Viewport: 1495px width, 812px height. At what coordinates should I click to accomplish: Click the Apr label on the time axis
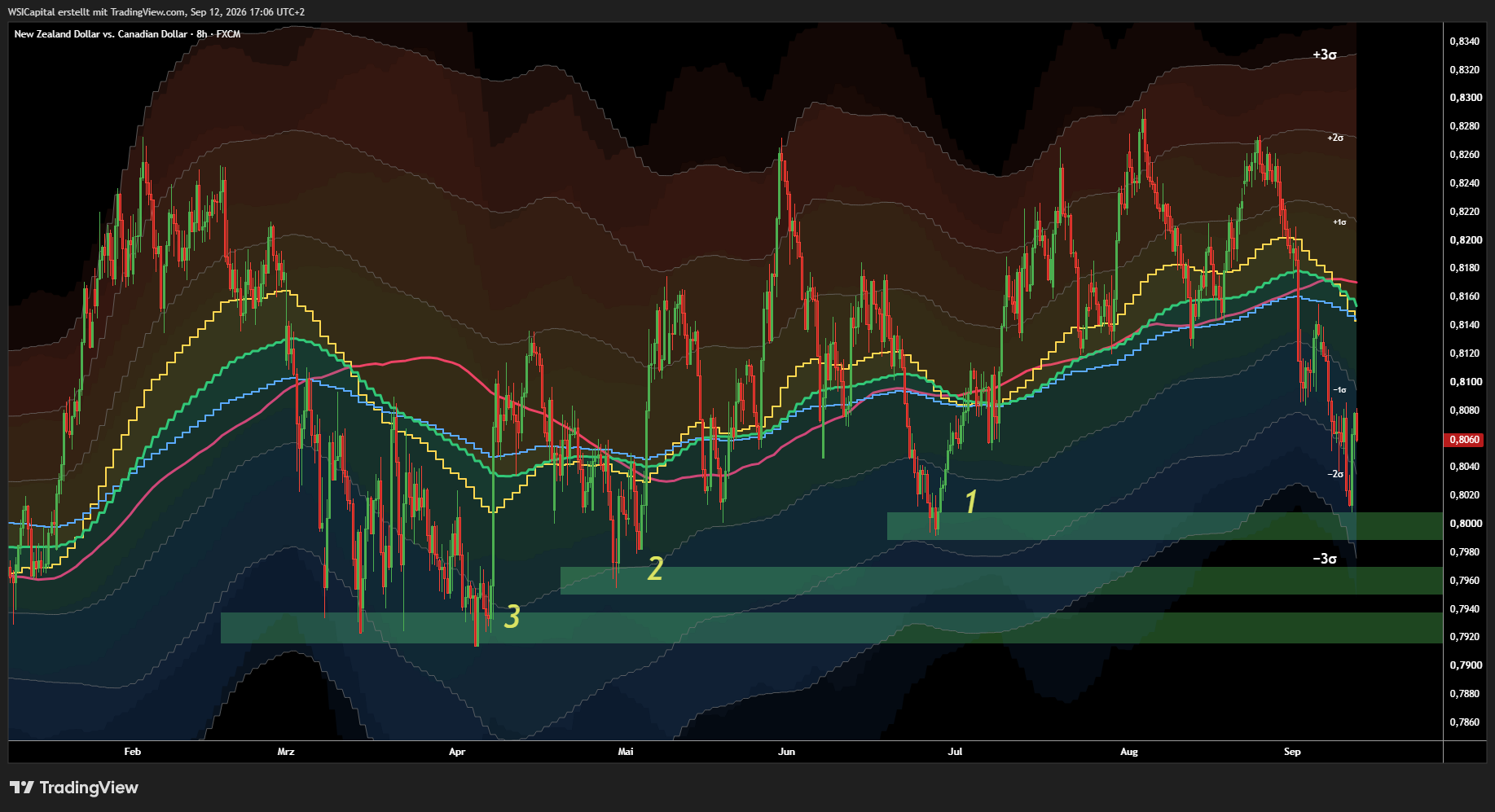click(457, 752)
